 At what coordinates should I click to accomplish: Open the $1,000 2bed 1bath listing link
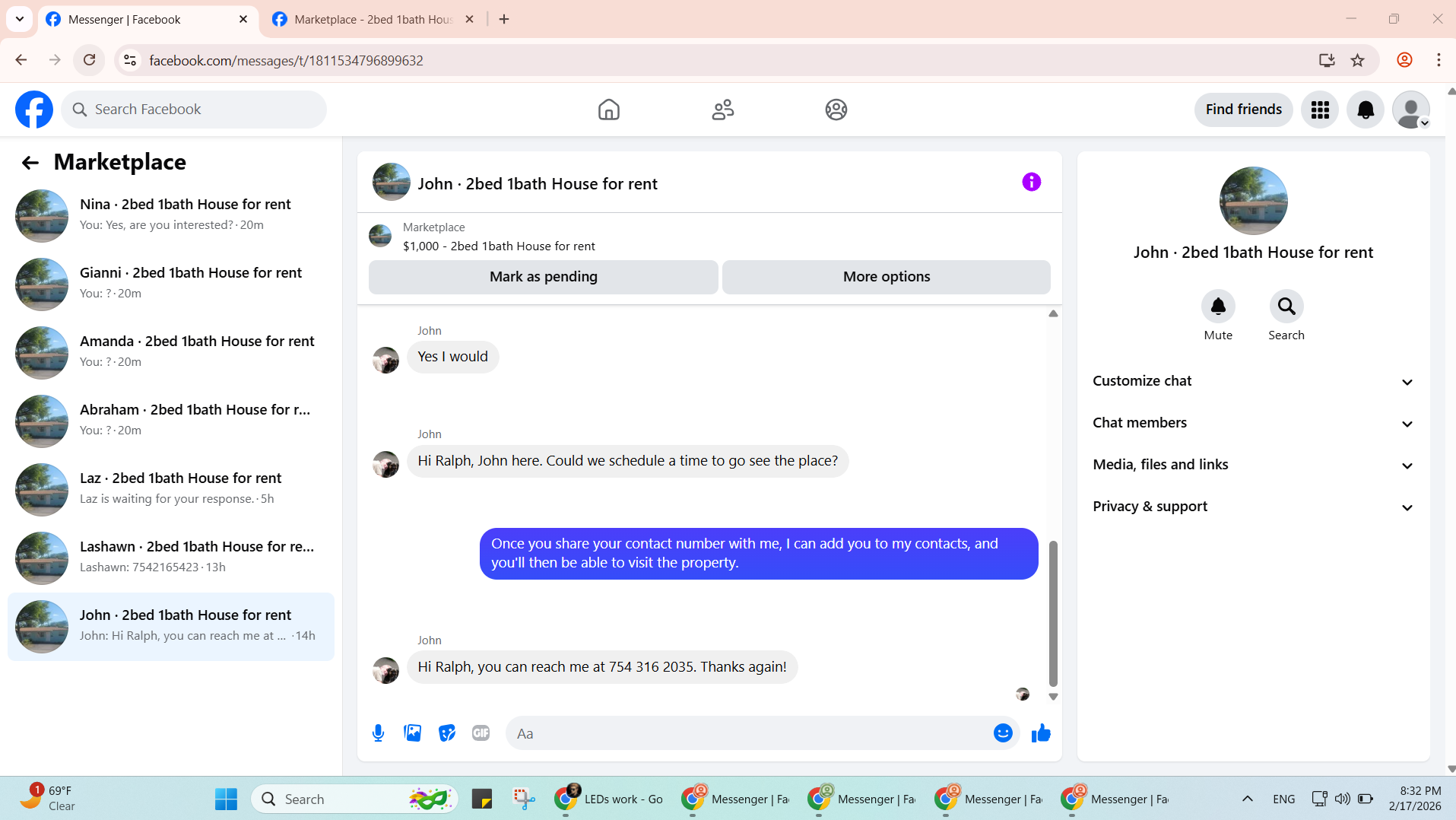tap(499, 246)
